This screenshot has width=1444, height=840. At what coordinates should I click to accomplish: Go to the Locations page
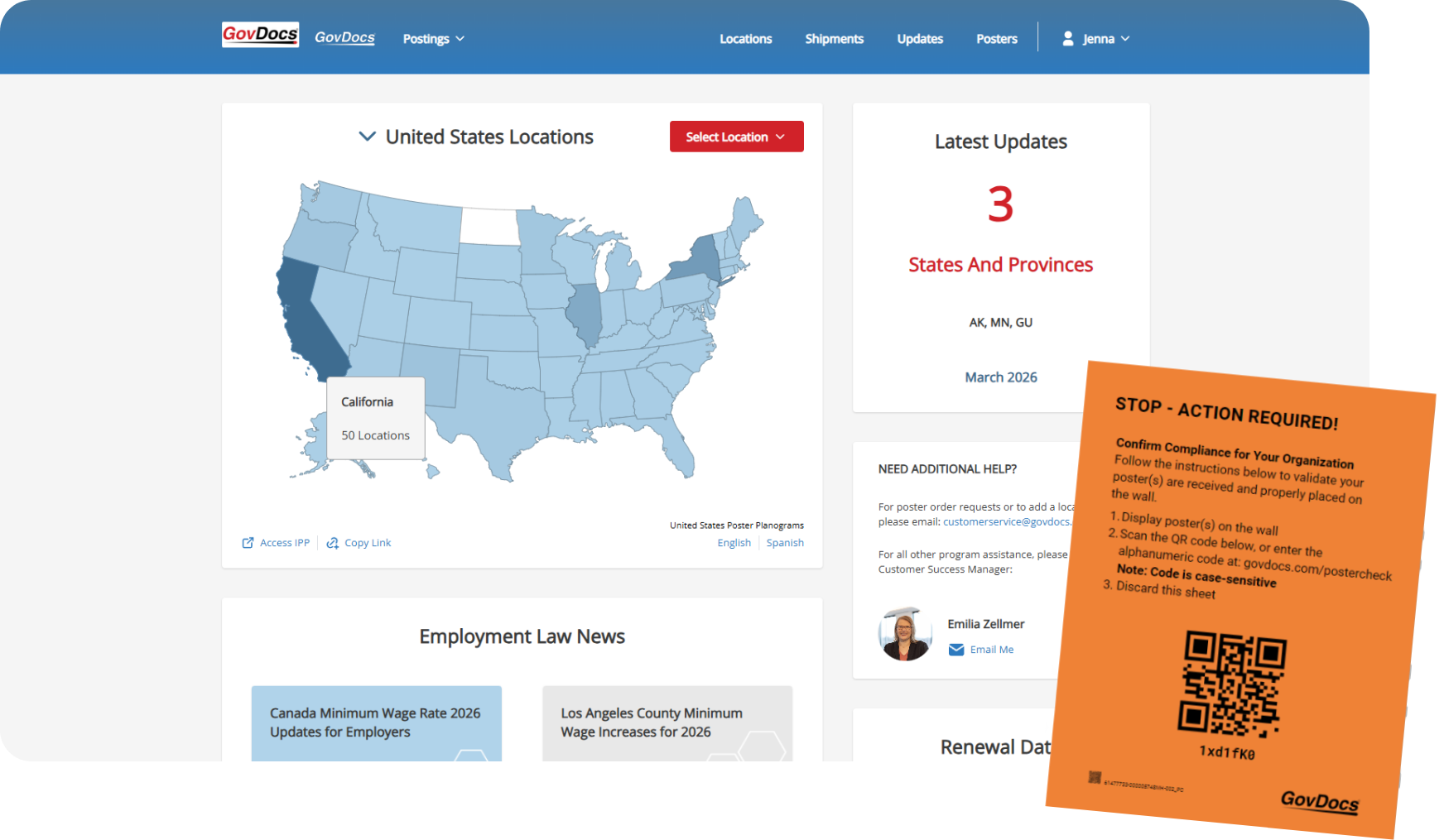tap(745, 39)
